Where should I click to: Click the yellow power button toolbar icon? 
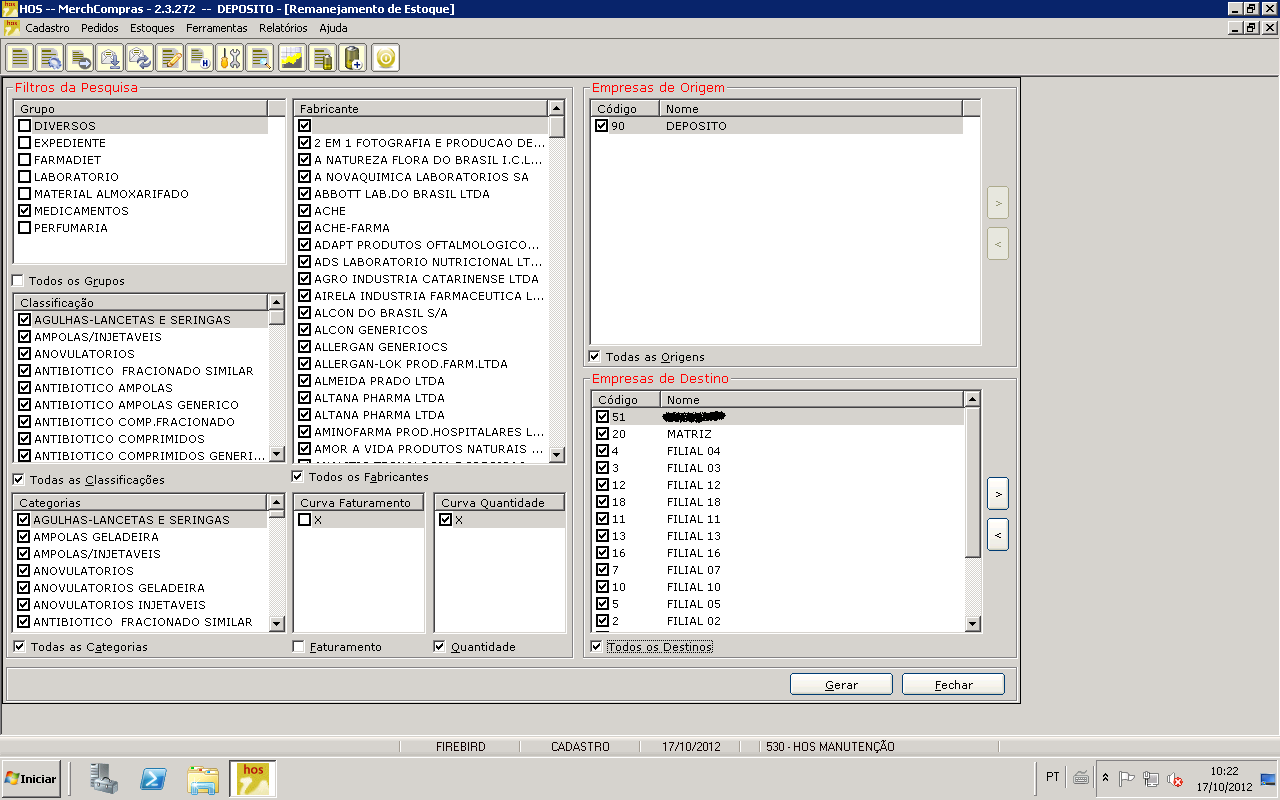coord(386,58)
